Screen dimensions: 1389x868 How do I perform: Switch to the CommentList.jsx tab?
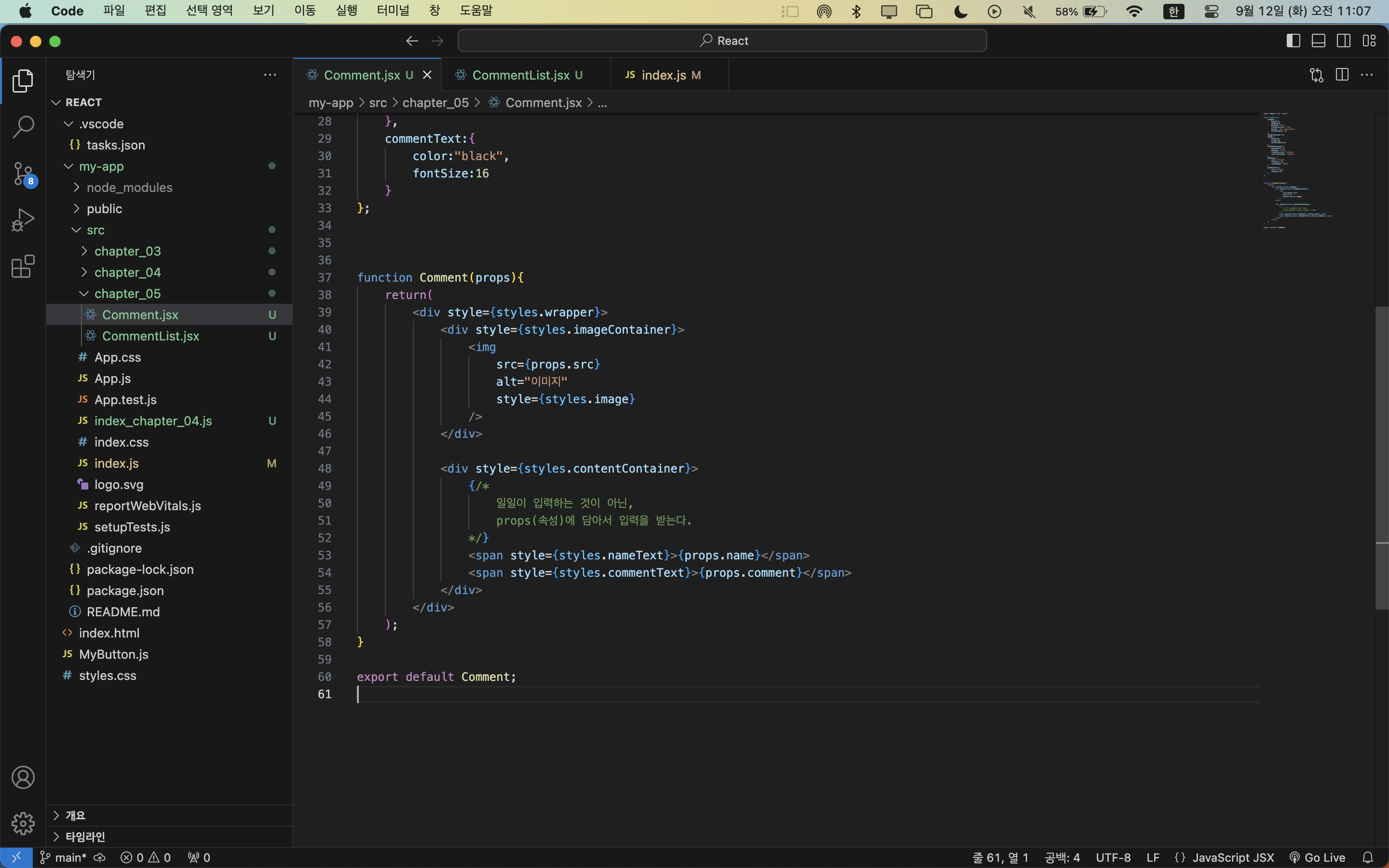coord(520,75)
